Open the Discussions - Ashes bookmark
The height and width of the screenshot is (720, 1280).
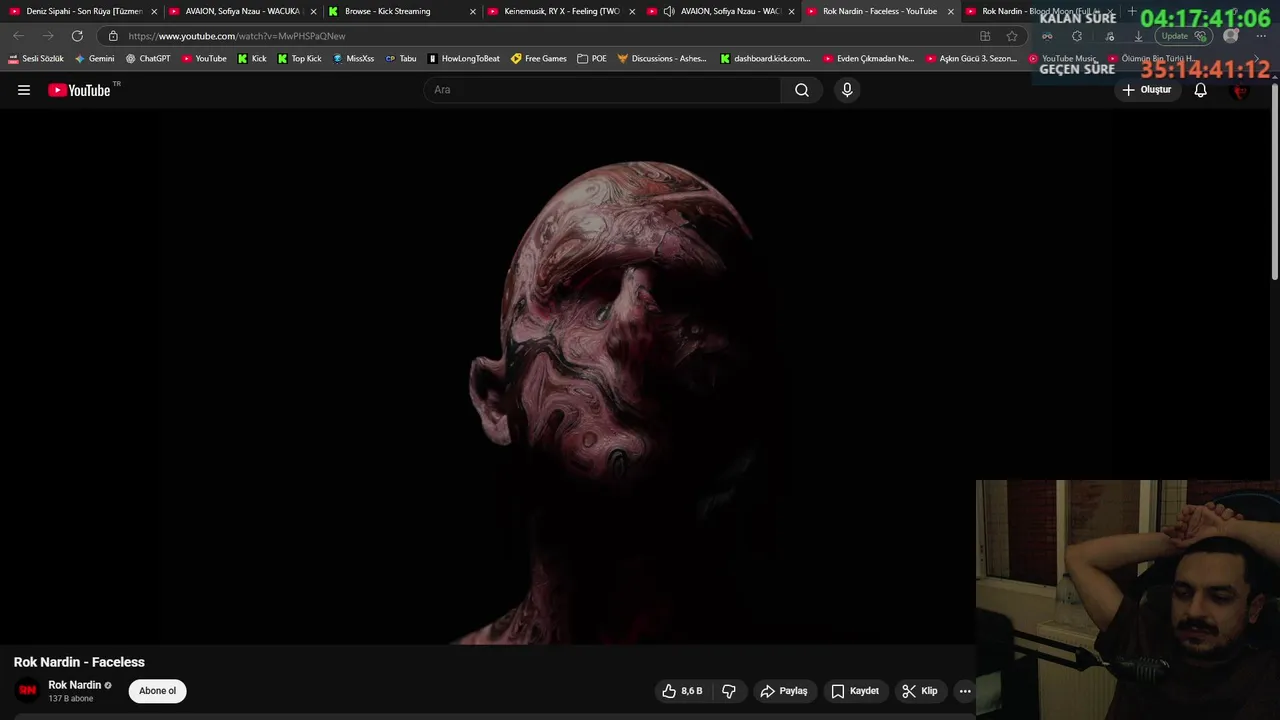[x=662, y=59]
